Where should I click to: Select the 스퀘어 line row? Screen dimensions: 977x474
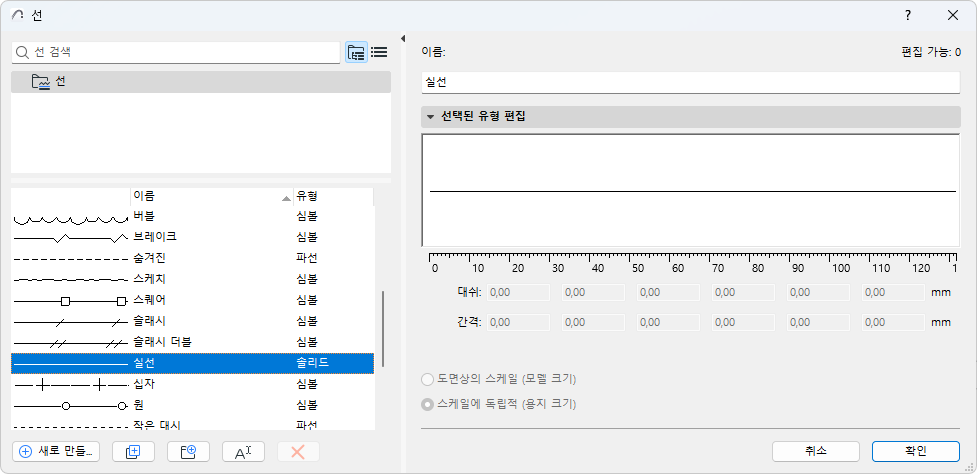[x=193, y=300]
